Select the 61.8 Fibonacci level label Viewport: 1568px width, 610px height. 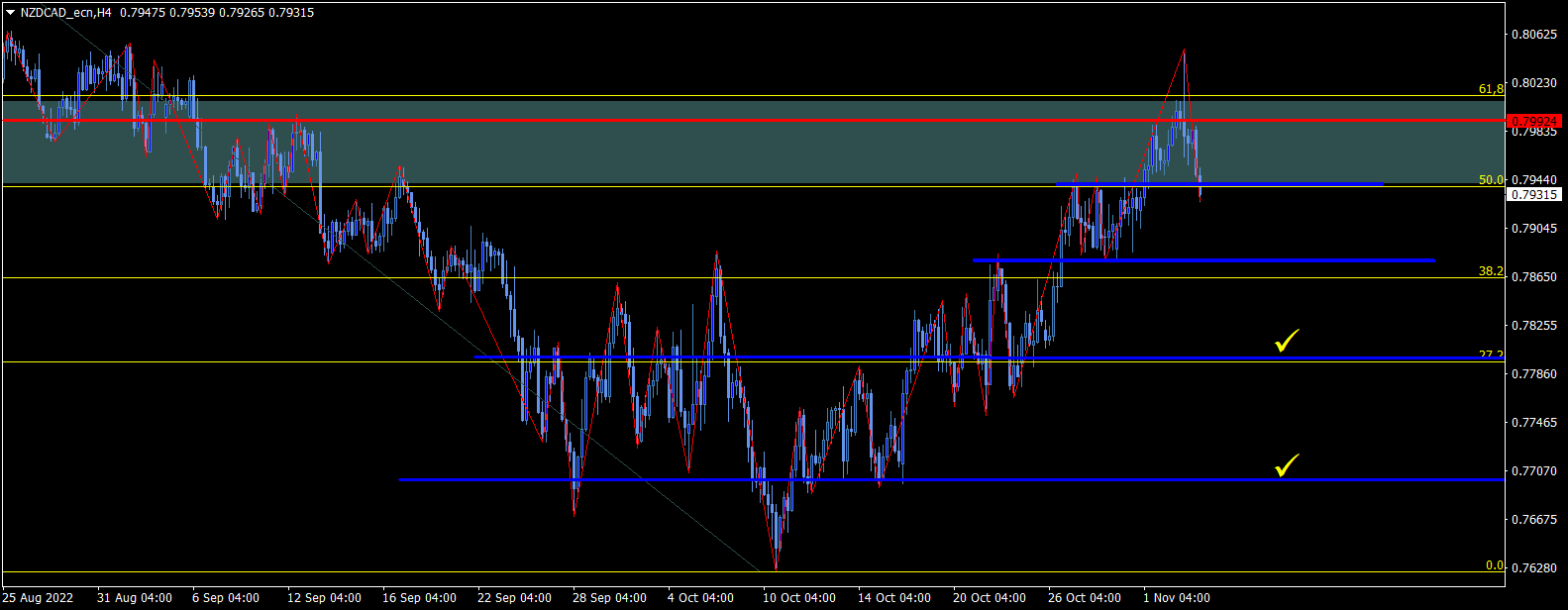pos(1491,89)
